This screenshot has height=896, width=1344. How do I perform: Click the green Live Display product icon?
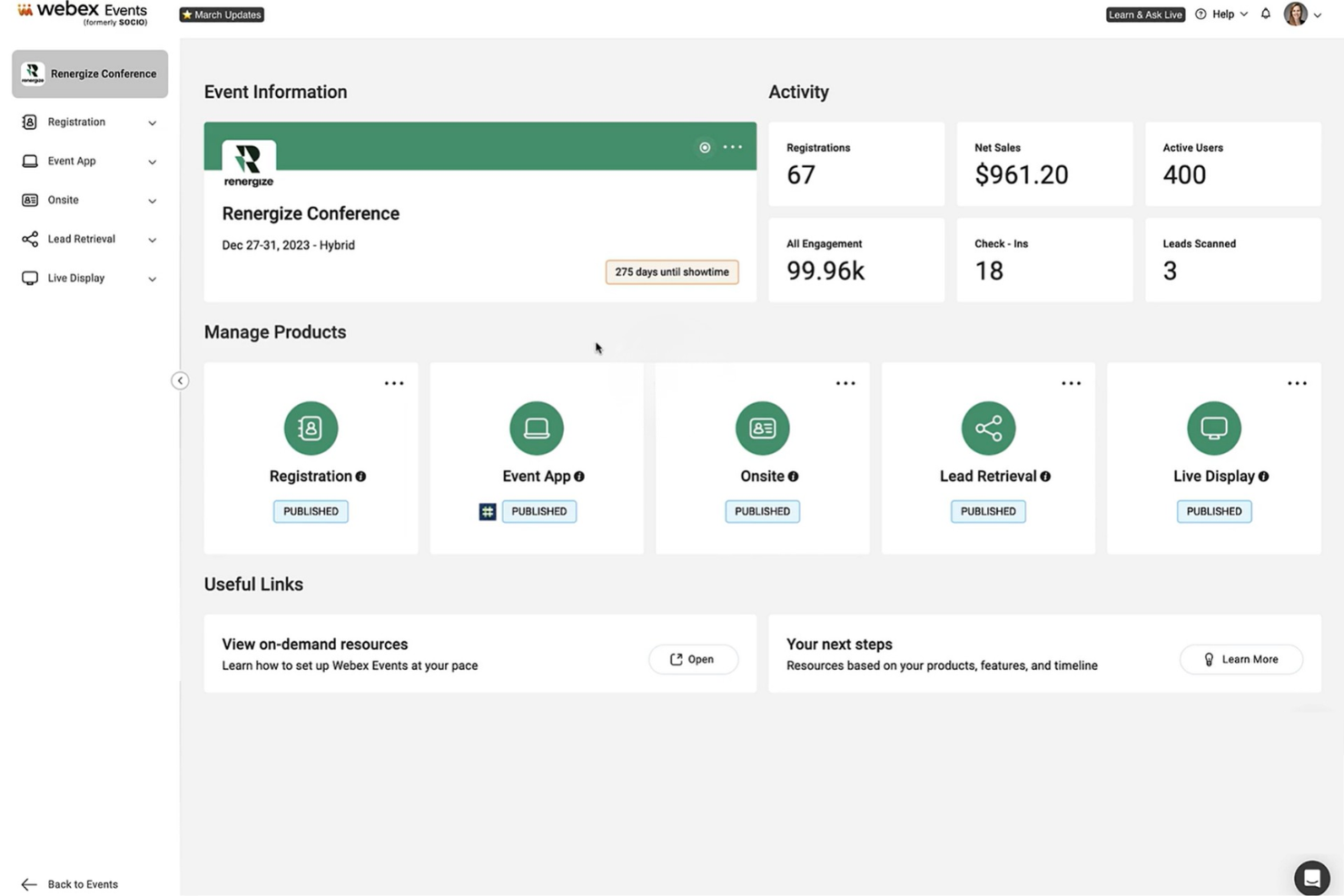(1214, 428)
